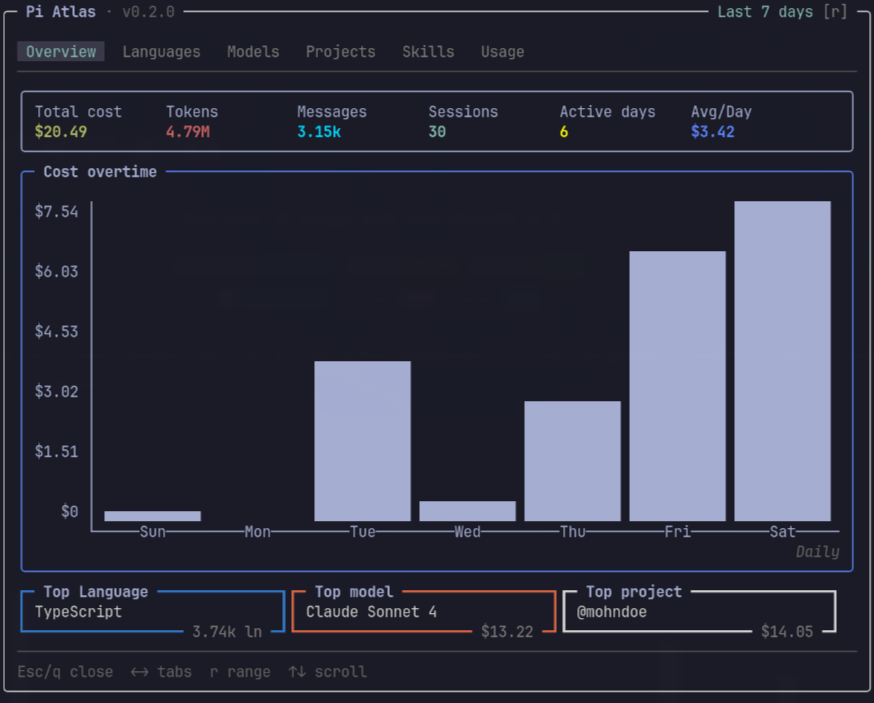
Task: Click the 3.74k ln language count
Action: 227,632
